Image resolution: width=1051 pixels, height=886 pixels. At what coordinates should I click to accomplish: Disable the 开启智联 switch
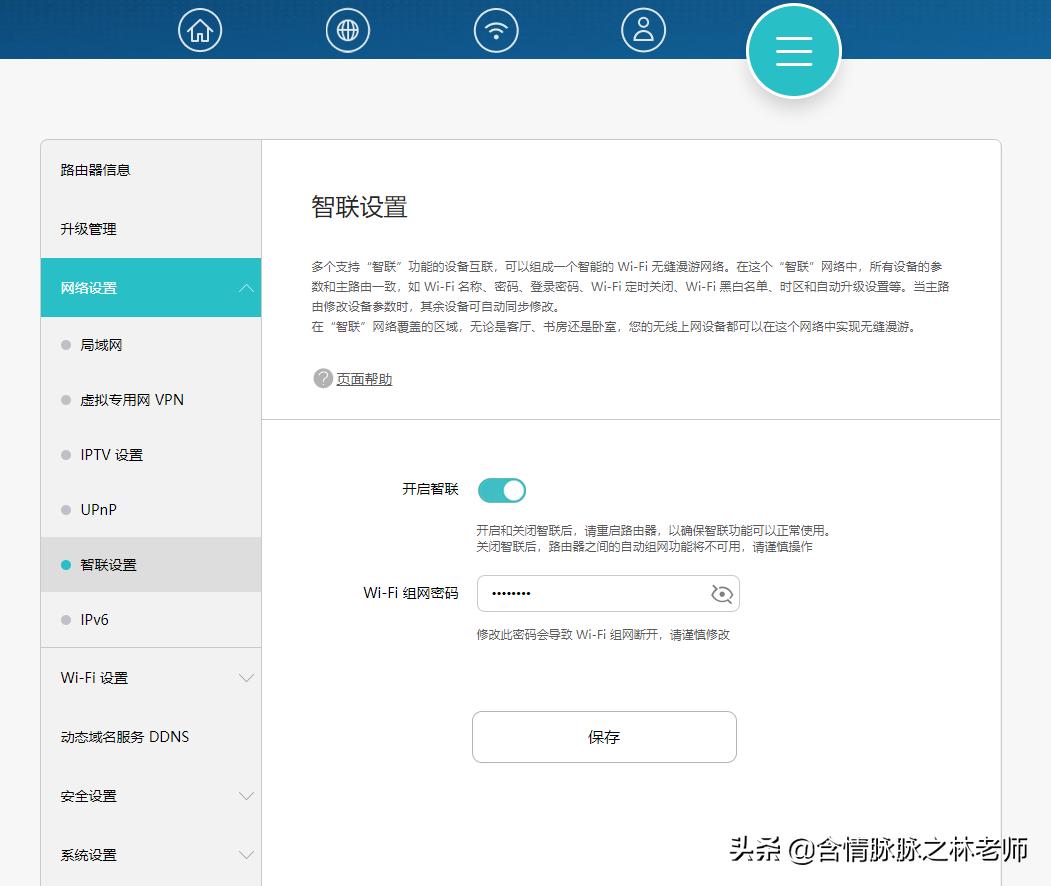click(x=501, y=490)
